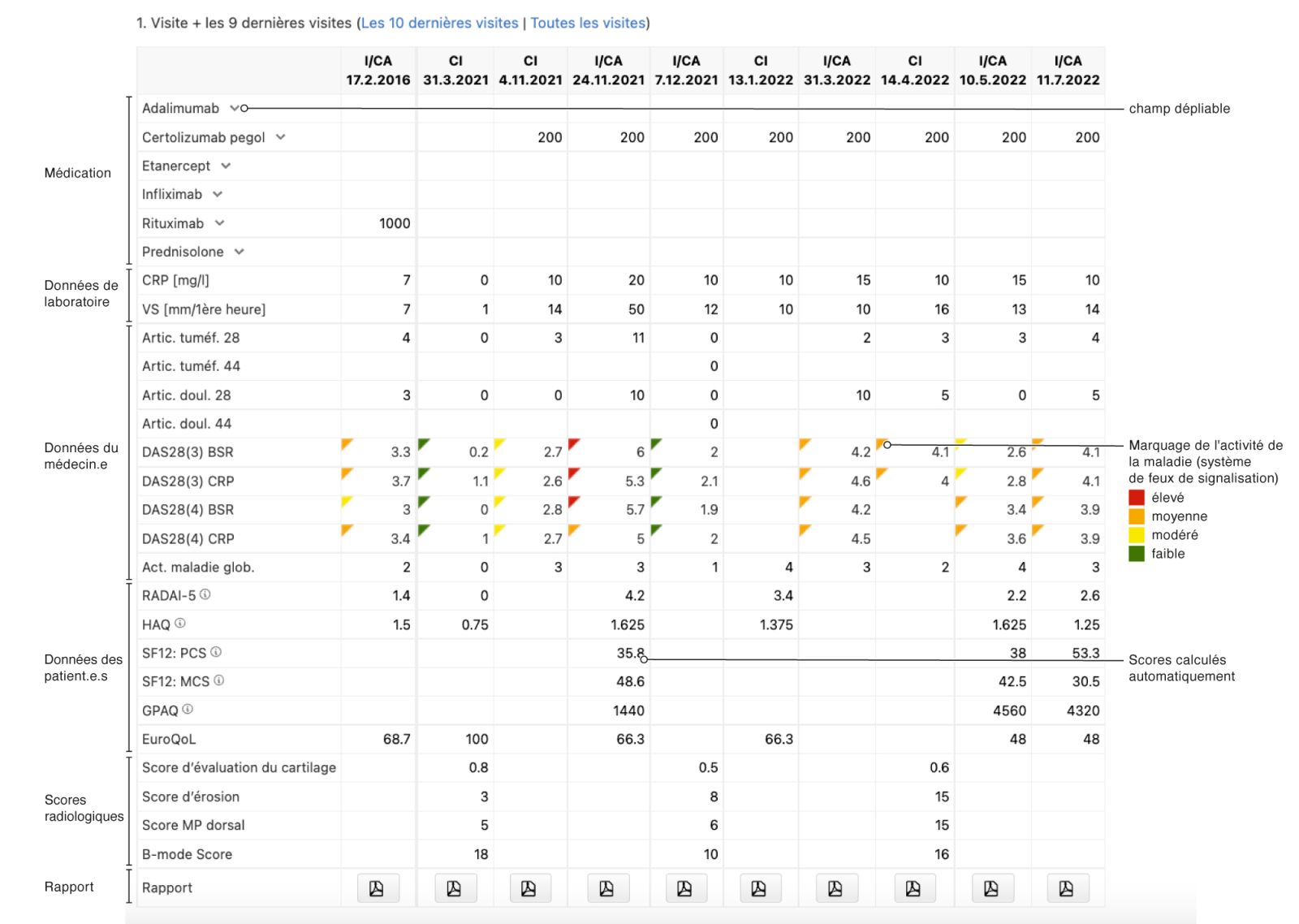
Task: Open the PDF report for 17.2.2016 visit
Action: coord(378,888)
